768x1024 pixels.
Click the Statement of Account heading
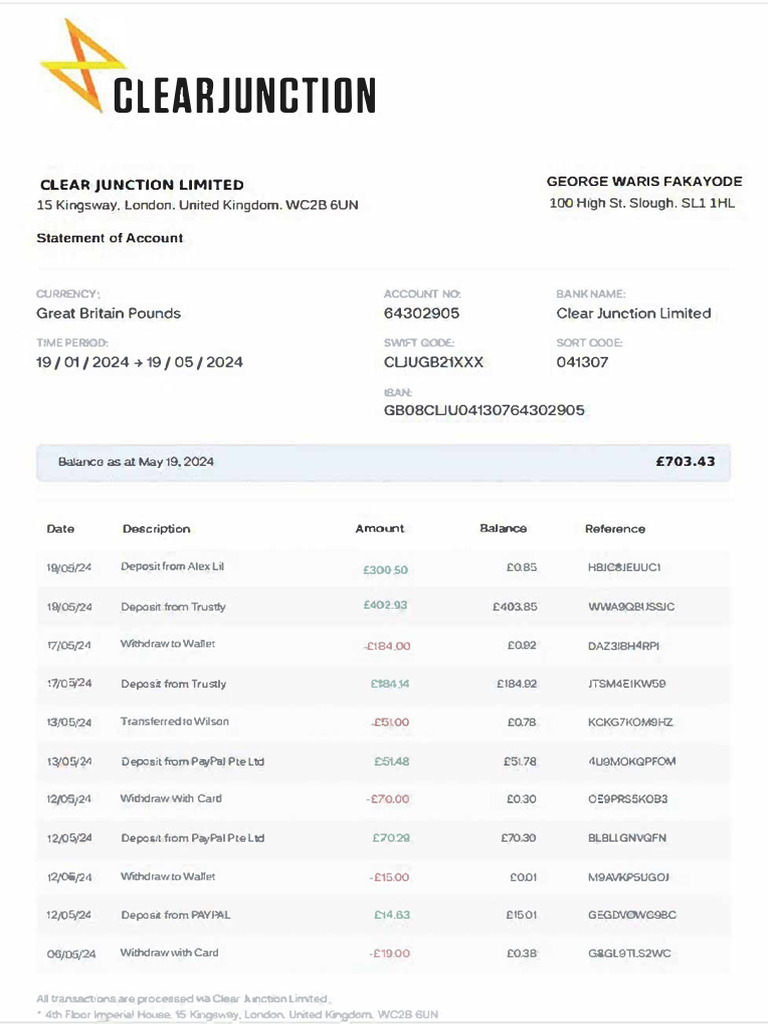(110, 238)
